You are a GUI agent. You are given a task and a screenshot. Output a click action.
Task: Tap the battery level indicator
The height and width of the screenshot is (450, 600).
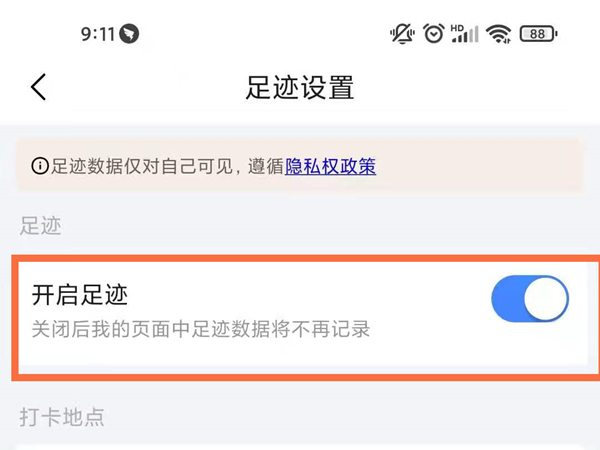pos(538,34)
